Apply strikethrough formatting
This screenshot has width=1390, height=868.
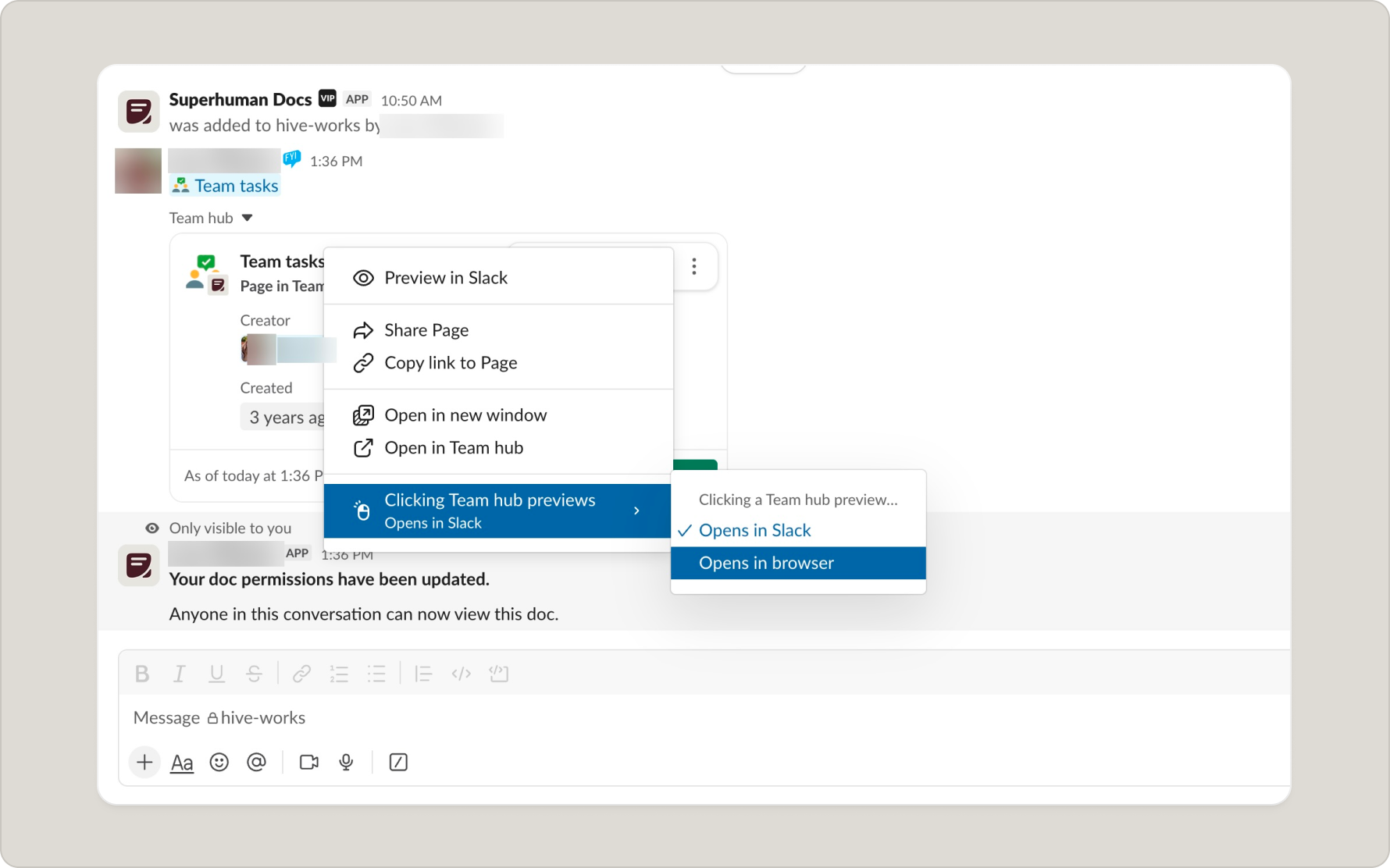pyautogui.click(x=254, y=674)
